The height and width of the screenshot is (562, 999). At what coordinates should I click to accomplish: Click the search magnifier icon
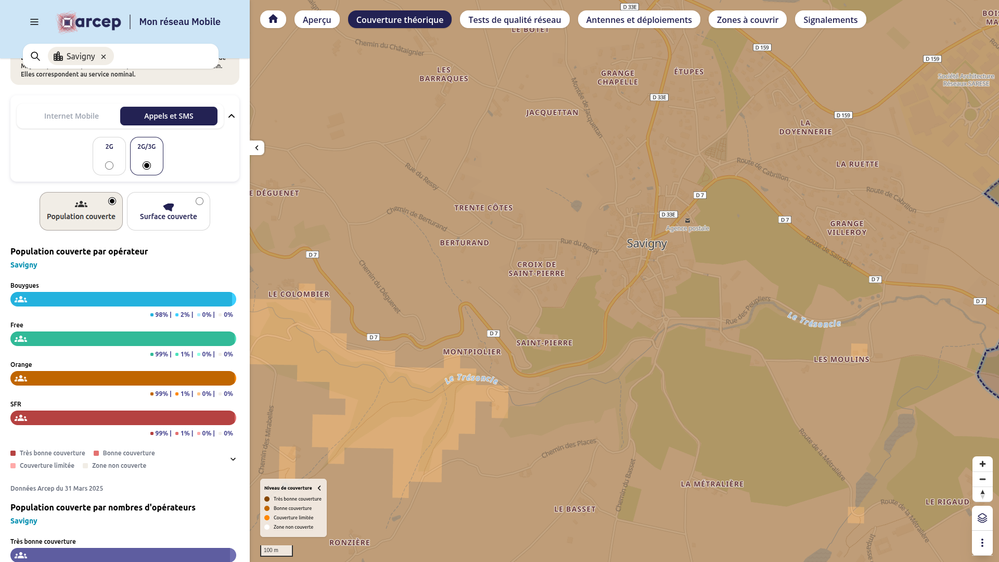[x=36, y=57]
